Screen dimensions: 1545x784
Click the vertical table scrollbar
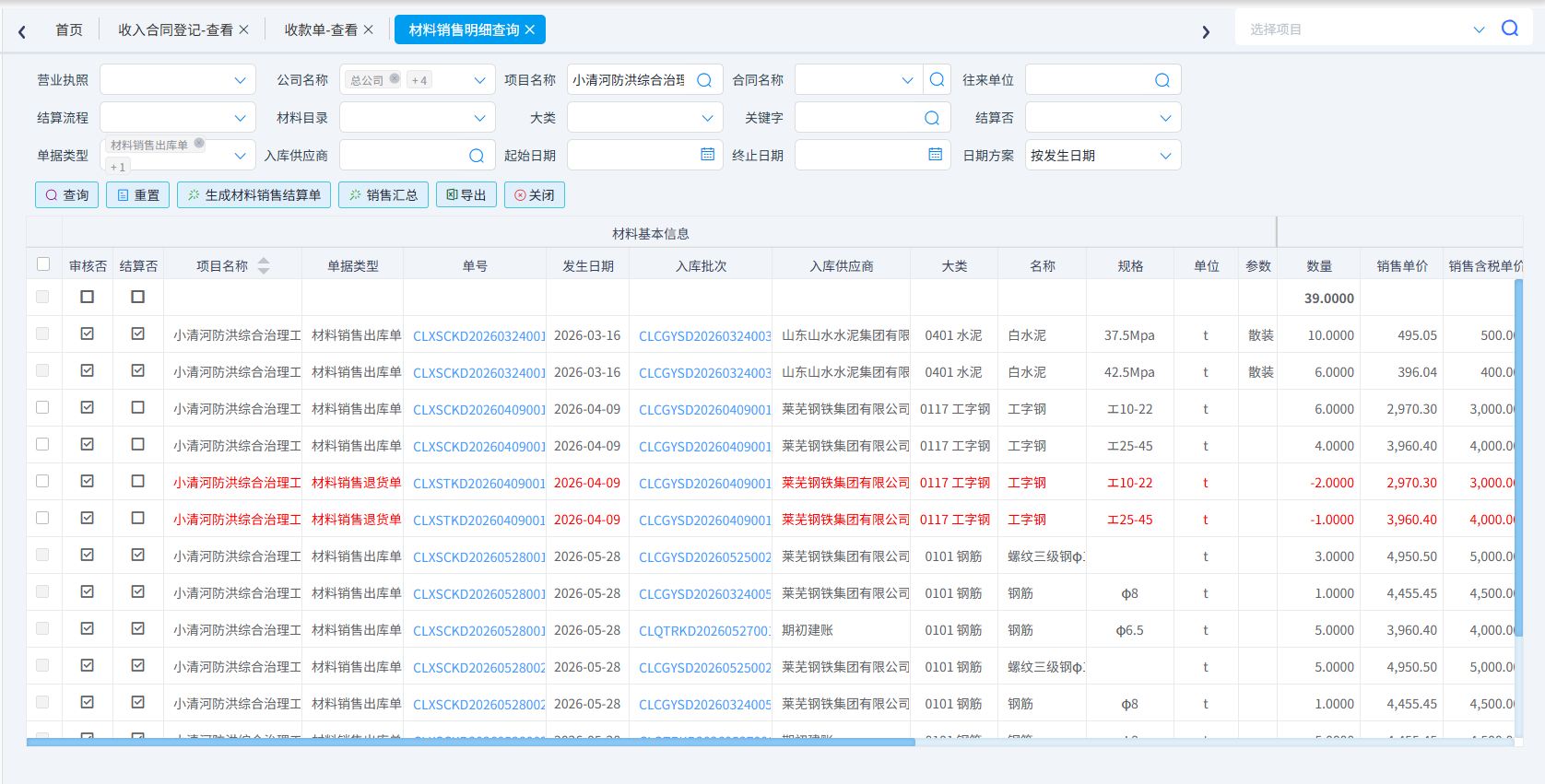click(1518, 458)
